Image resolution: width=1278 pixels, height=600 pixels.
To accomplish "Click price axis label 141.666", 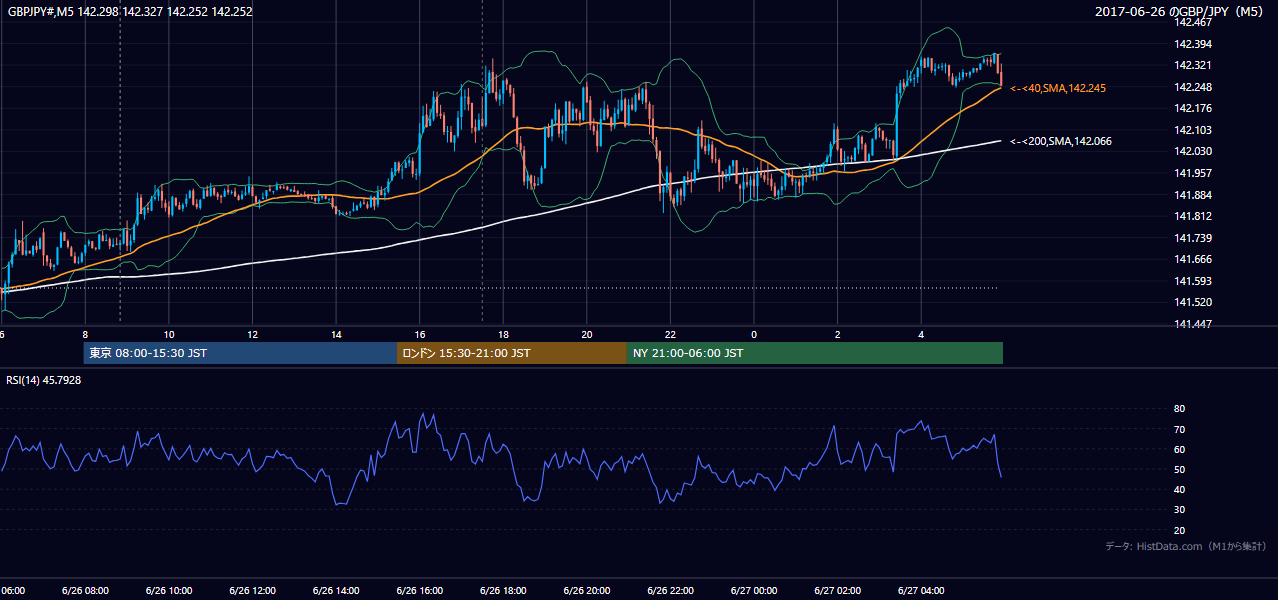I will coord(1193,259).
